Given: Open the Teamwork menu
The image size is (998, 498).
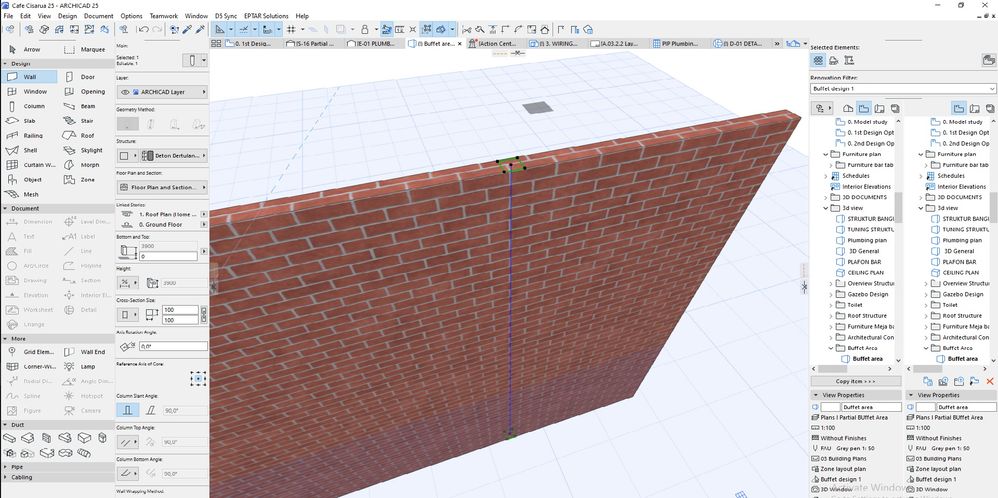Looking at the screenshot, I should click(164, 16).
